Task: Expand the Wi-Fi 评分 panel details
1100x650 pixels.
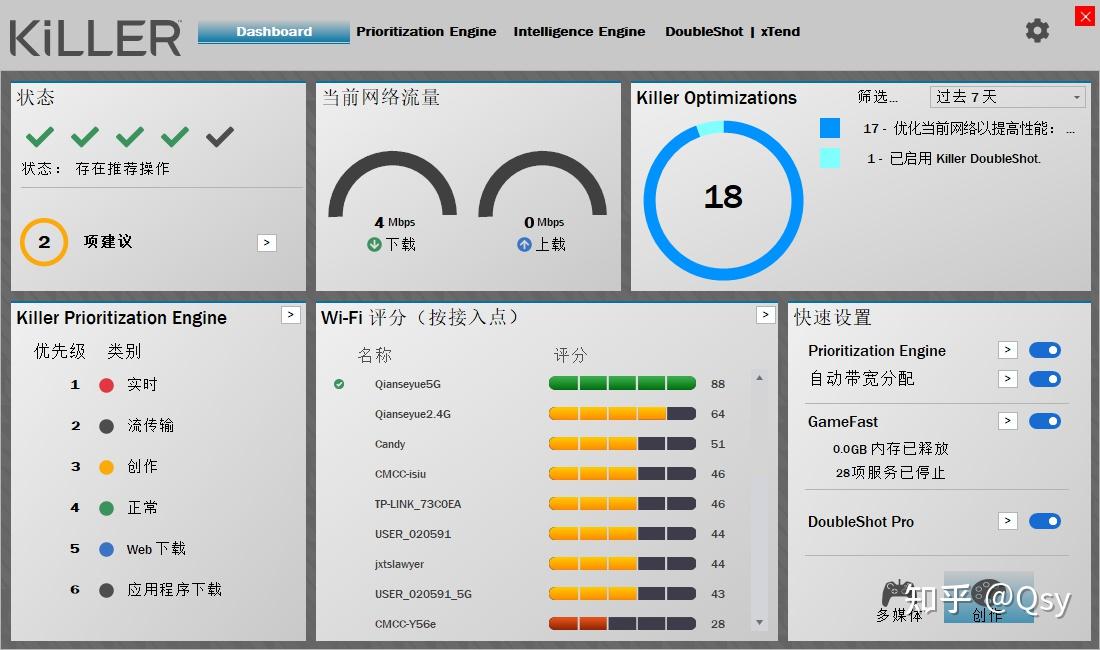Action: coord(766,315)
